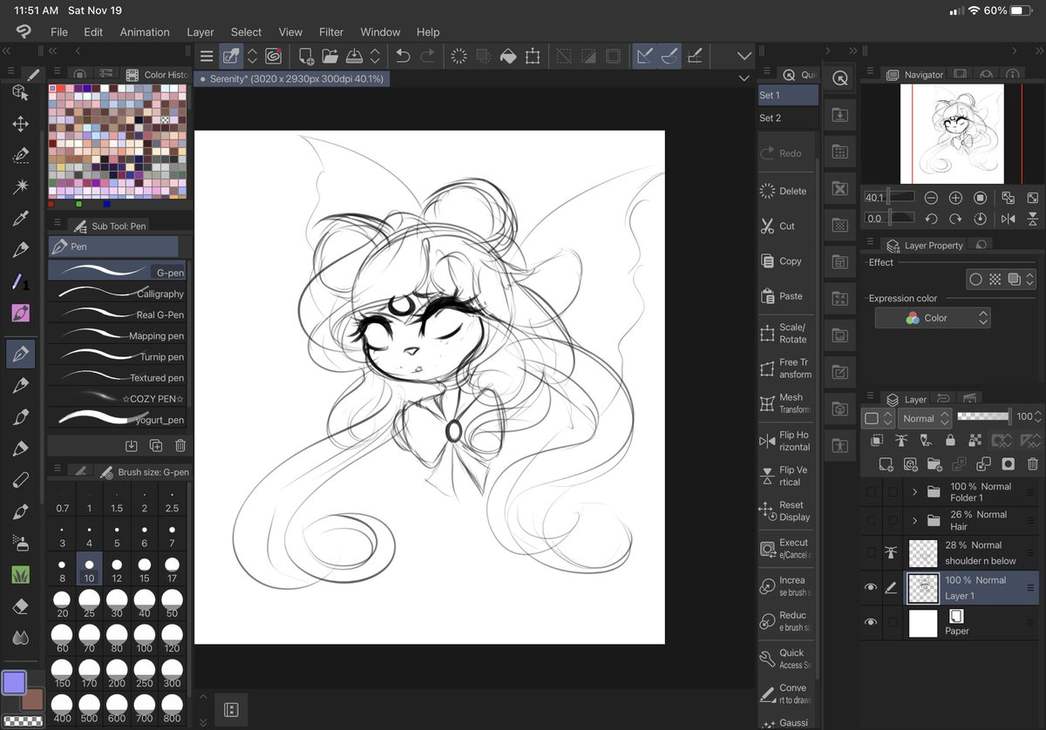
Task: Click Zoom in button in Navigator
Action: click(x=955, y=198)
